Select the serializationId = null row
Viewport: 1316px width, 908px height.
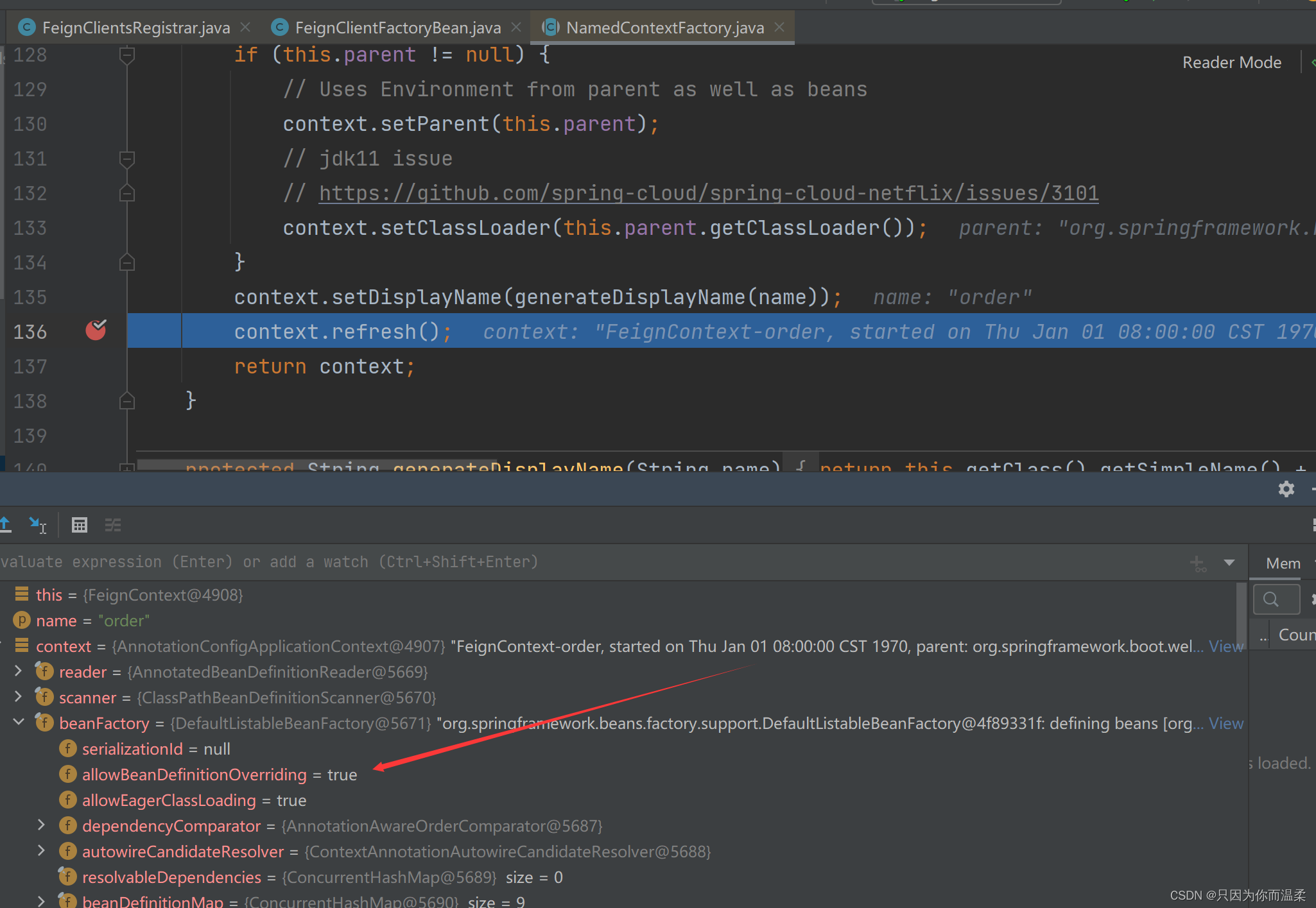click(616, 749)
